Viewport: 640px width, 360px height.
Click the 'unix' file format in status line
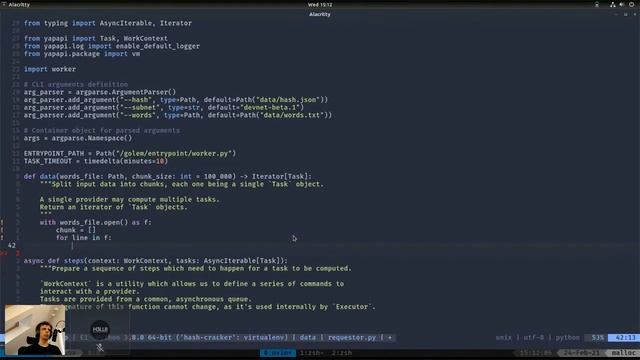pos(503,338)
